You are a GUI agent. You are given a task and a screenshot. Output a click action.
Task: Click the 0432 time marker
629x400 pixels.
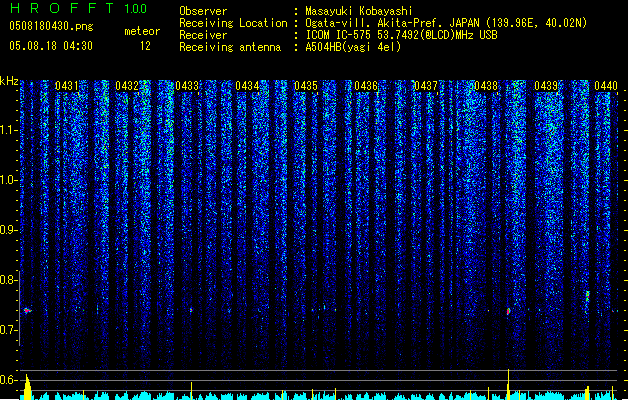127,86
